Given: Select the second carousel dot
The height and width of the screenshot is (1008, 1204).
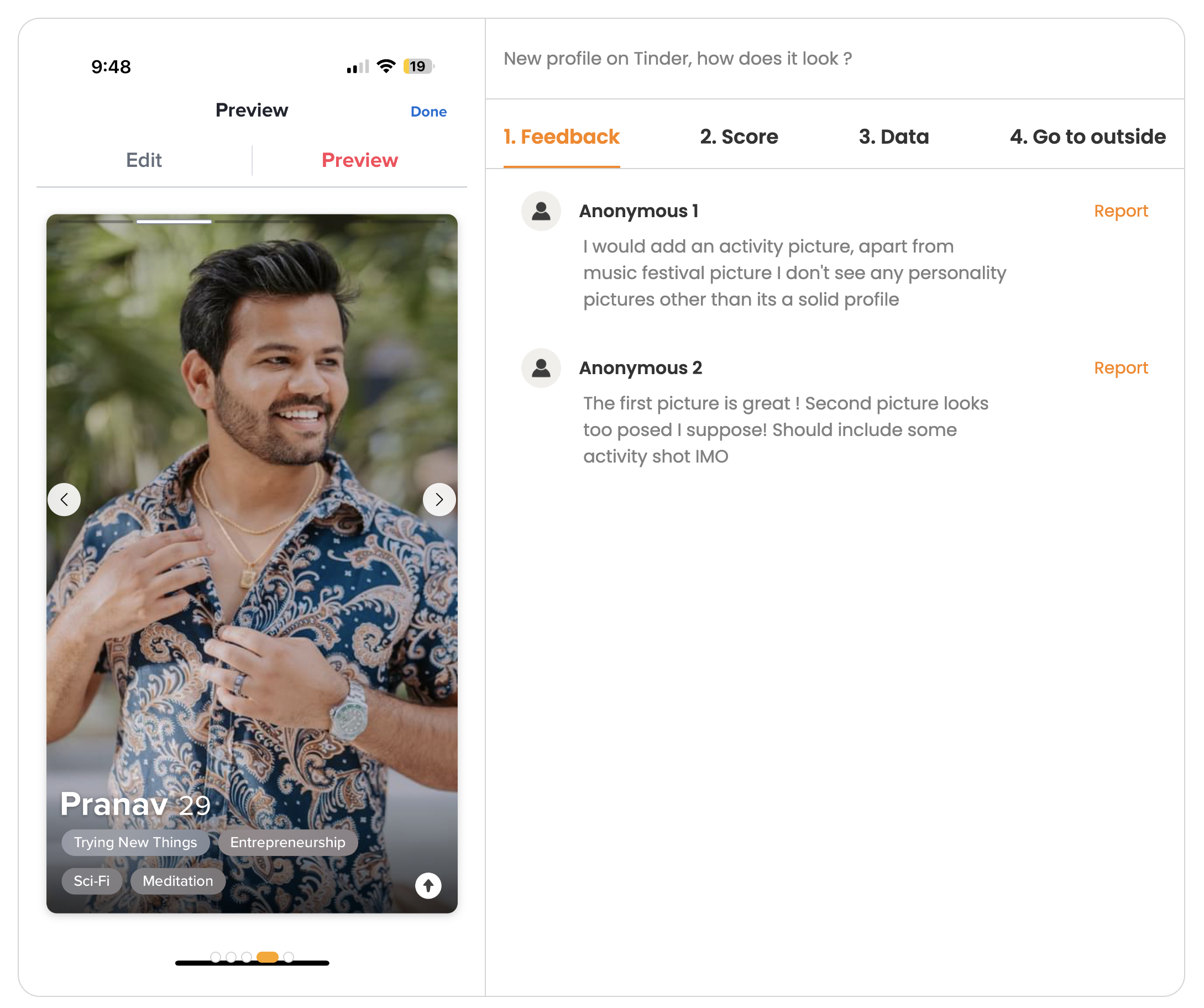Looking at the screenshot, I should [231, 958].
